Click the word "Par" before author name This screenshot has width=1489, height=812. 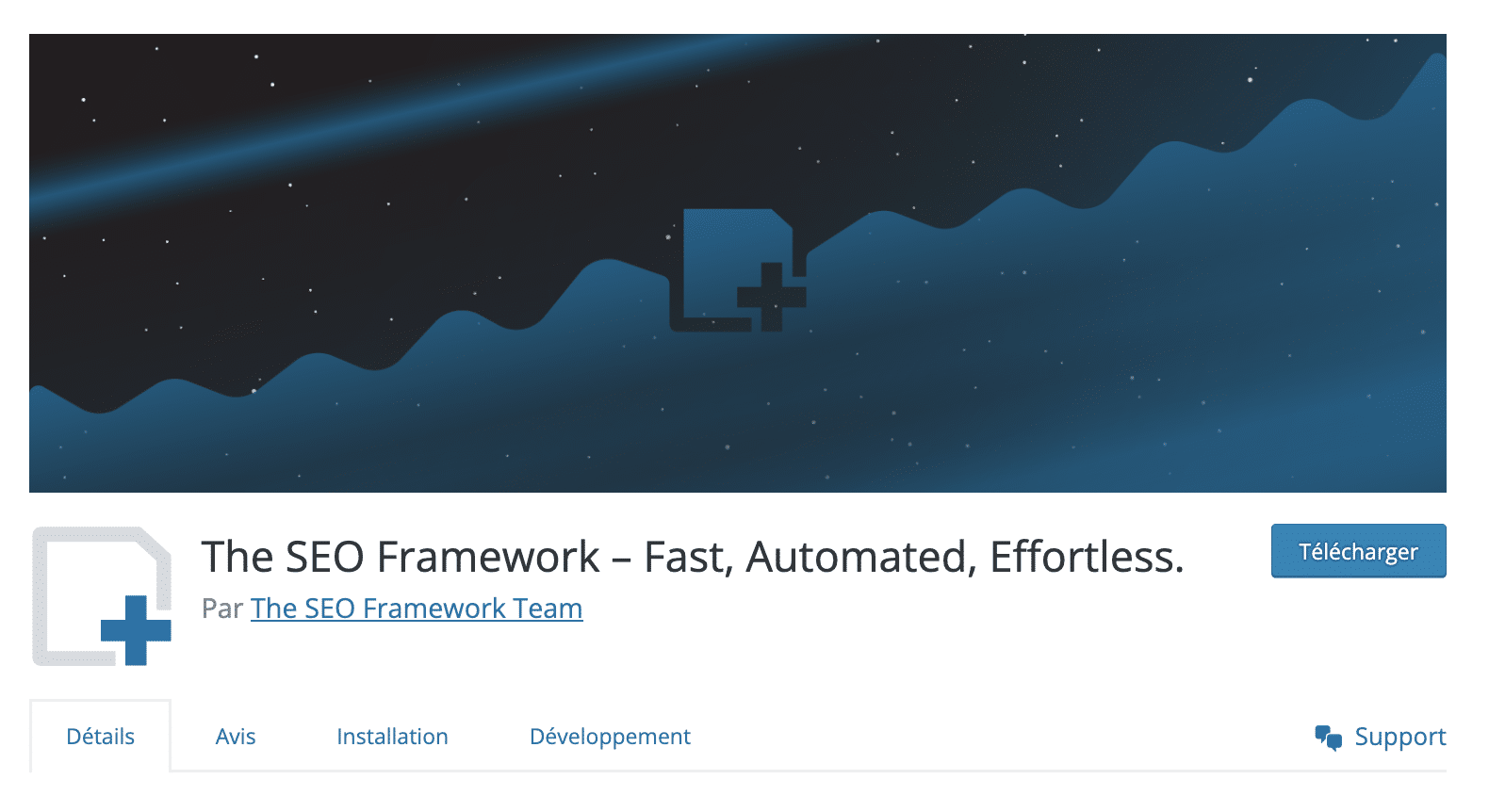coord(221,609)
